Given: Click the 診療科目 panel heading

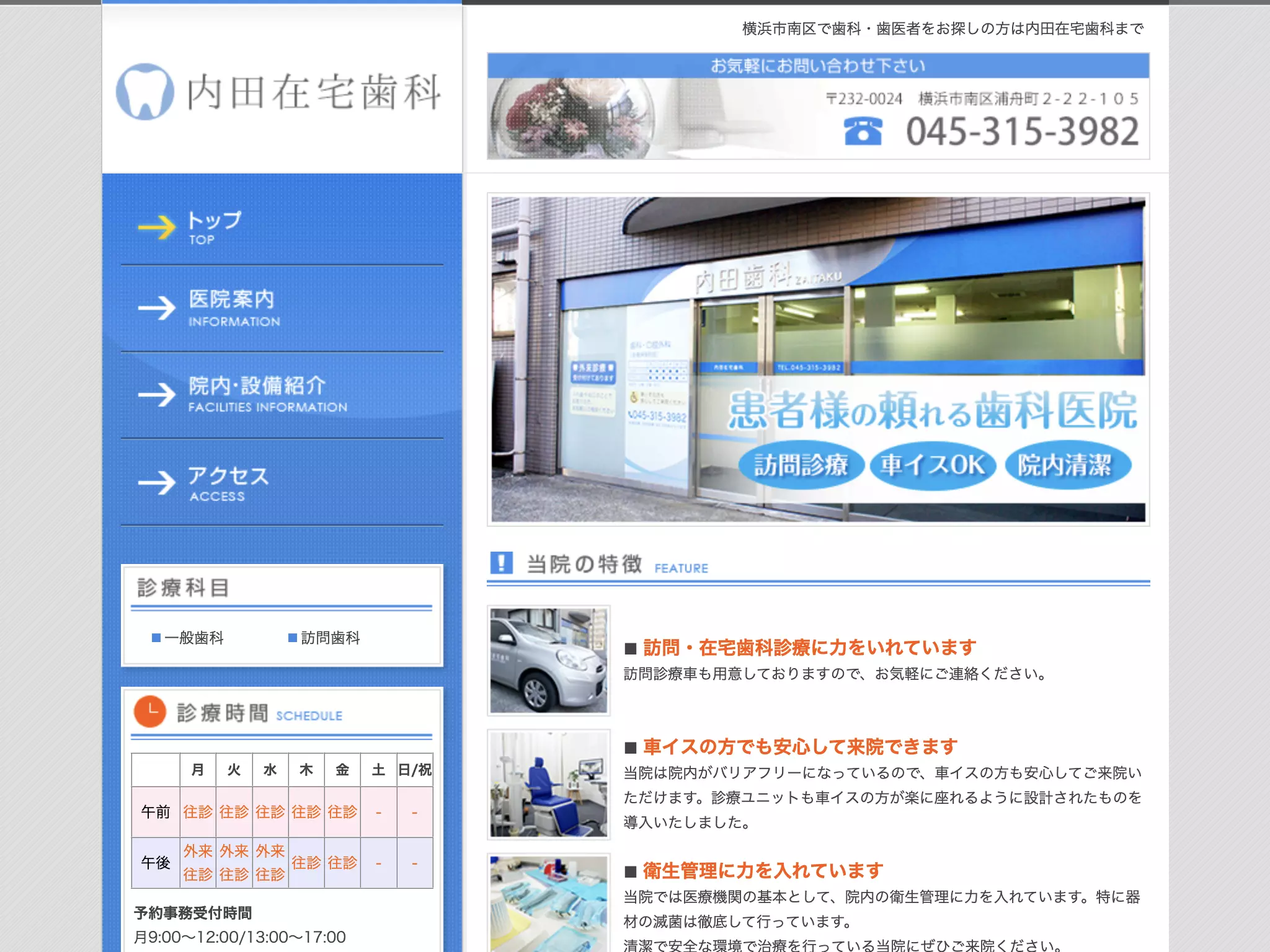Looking at the screenshot, I should (x=184, y=588).
